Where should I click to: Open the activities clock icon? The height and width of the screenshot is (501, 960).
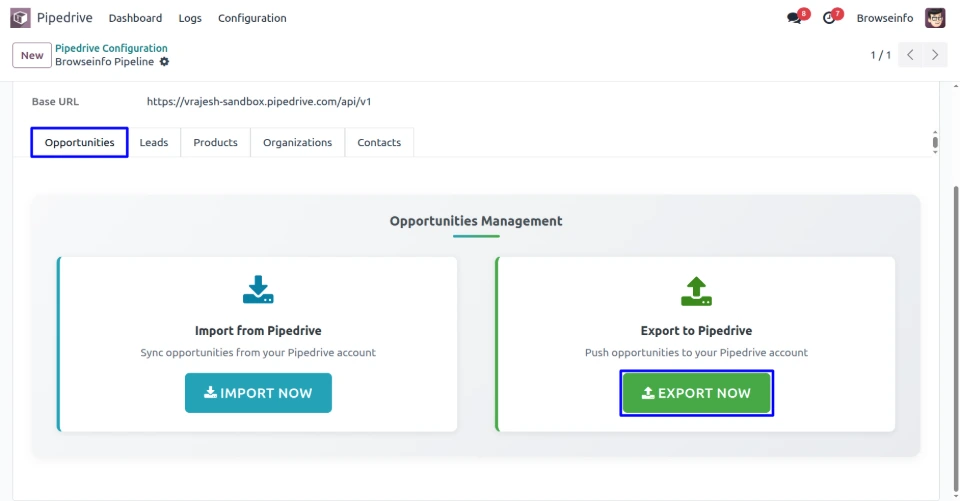click(x=829, y=18)
